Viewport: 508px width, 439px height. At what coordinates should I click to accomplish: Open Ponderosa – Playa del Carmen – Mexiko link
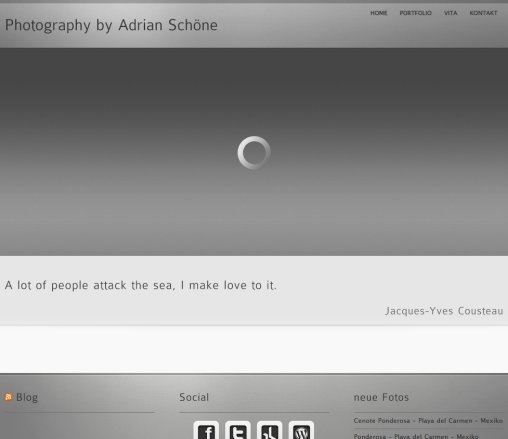[416, 436]
